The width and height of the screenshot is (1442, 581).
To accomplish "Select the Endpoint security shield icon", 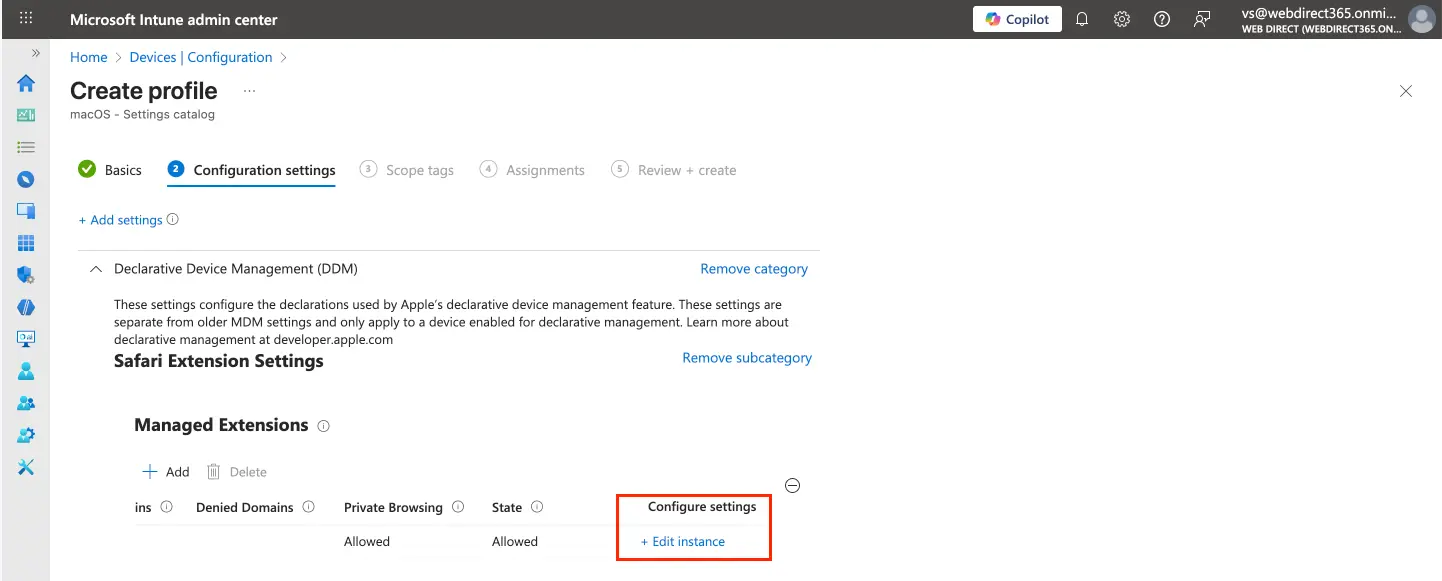I will tap(26, 274).
